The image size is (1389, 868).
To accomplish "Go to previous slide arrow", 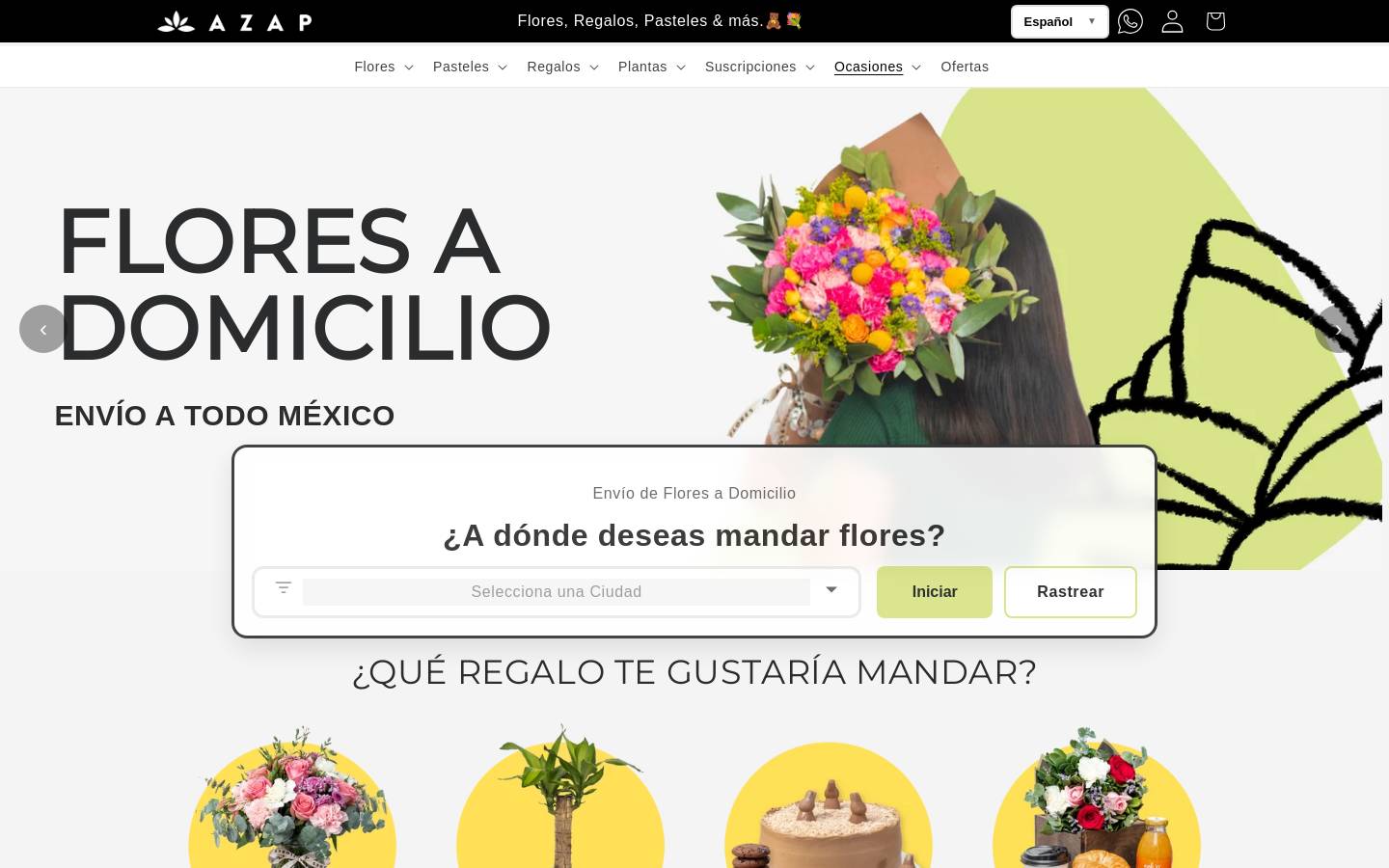I will pos(43,329).
